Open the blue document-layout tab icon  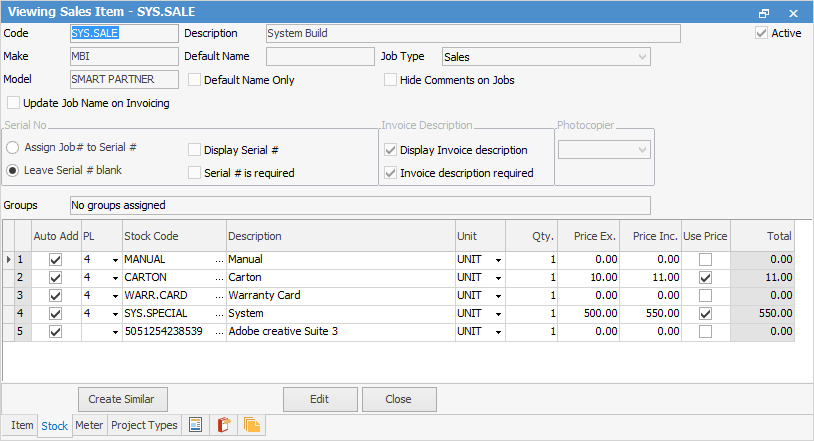point(196,425)
